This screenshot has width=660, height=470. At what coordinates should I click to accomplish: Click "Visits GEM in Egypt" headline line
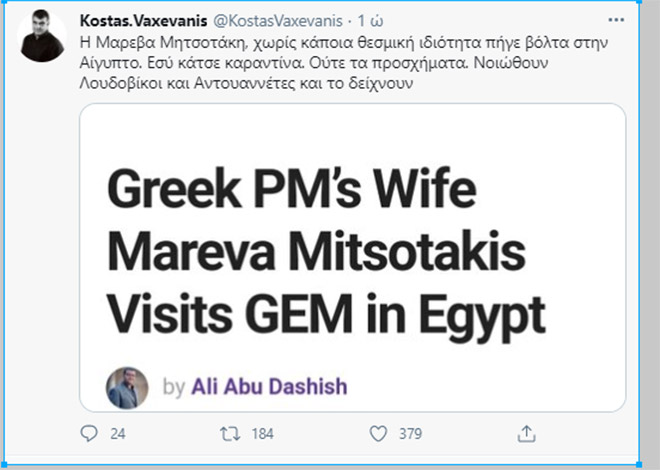[325, 314]
